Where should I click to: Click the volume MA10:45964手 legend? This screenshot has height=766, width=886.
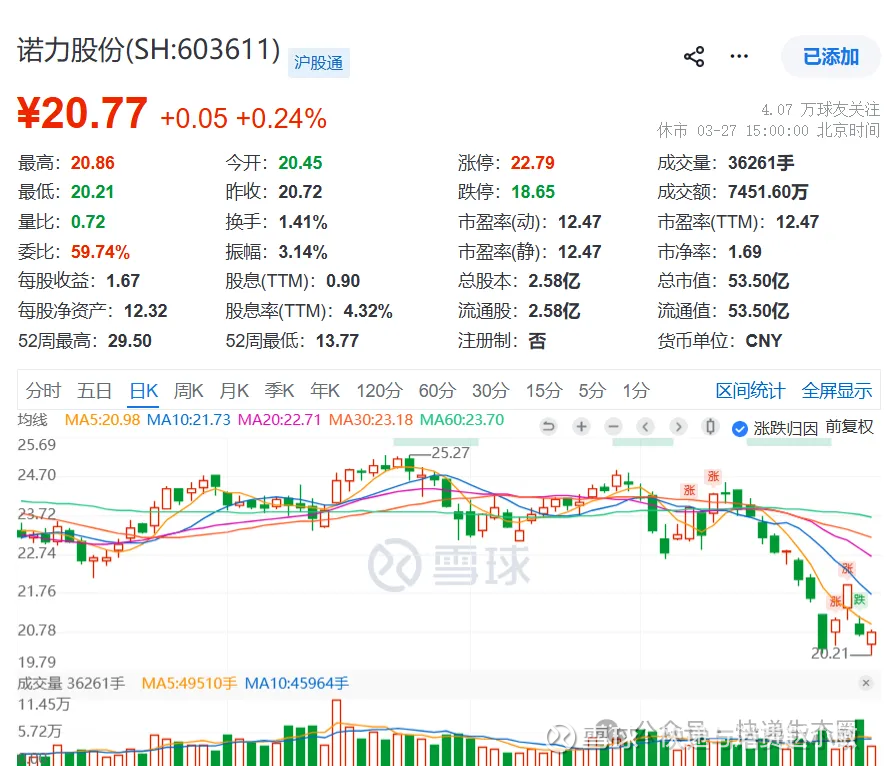click(x=297, y=684)
